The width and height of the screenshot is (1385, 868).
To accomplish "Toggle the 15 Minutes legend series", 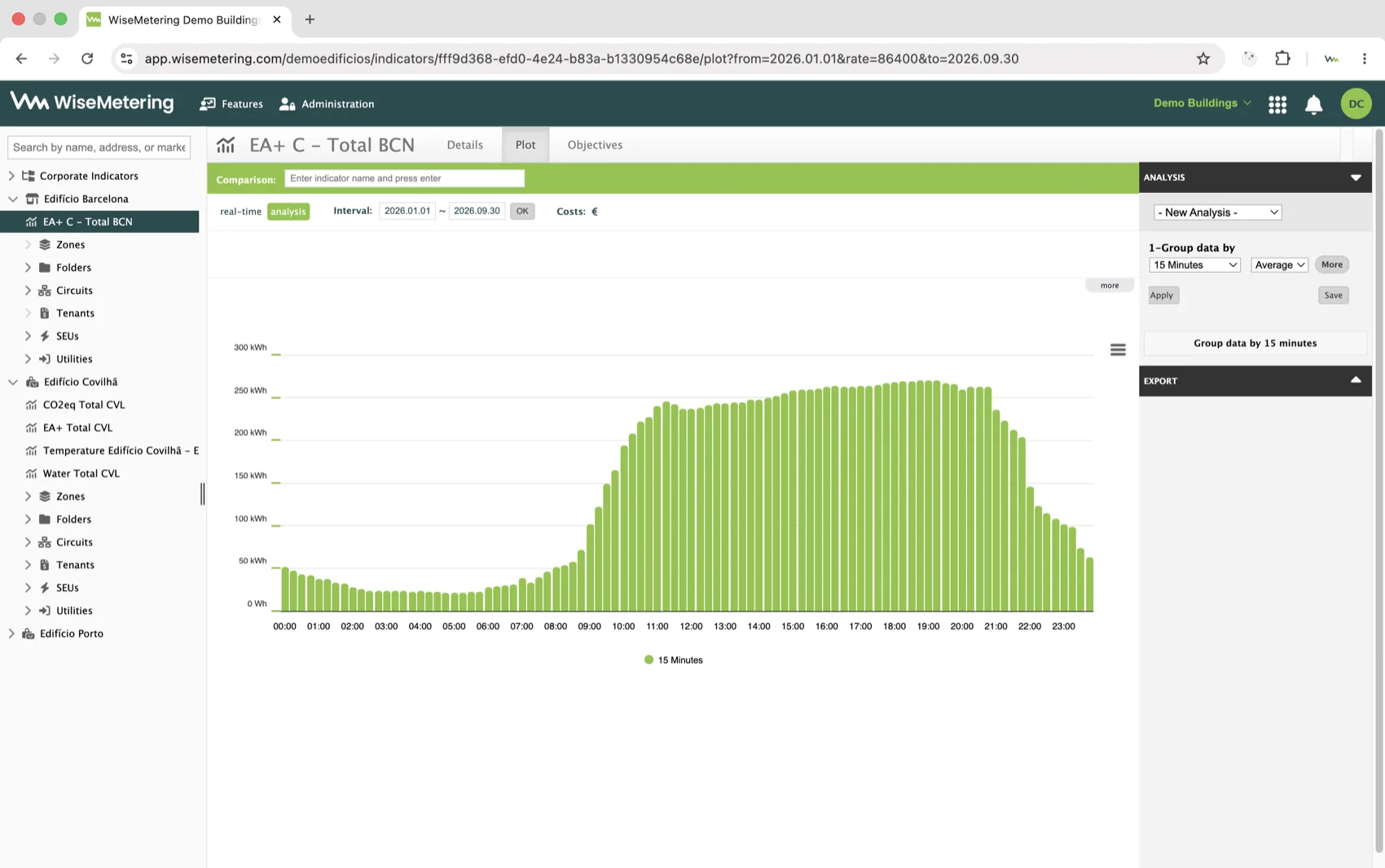I will pos(673,660).
